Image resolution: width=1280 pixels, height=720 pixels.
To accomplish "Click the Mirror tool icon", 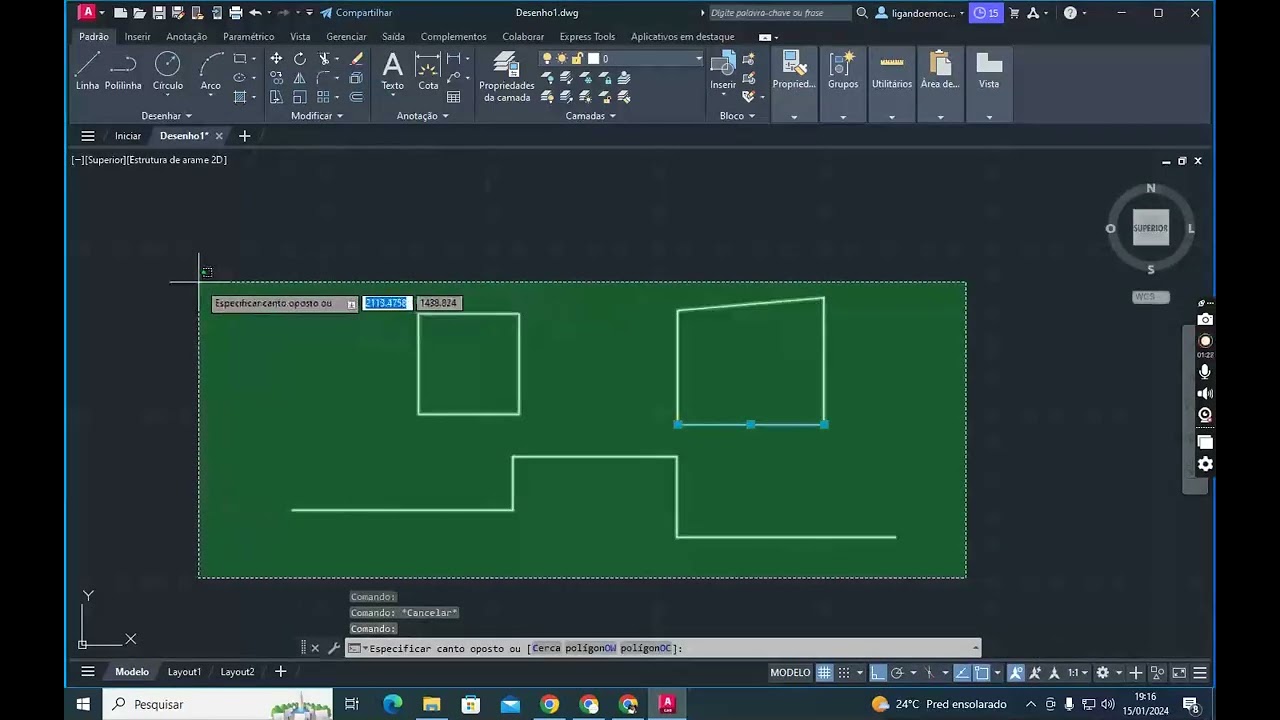I will tap(300, 78).
